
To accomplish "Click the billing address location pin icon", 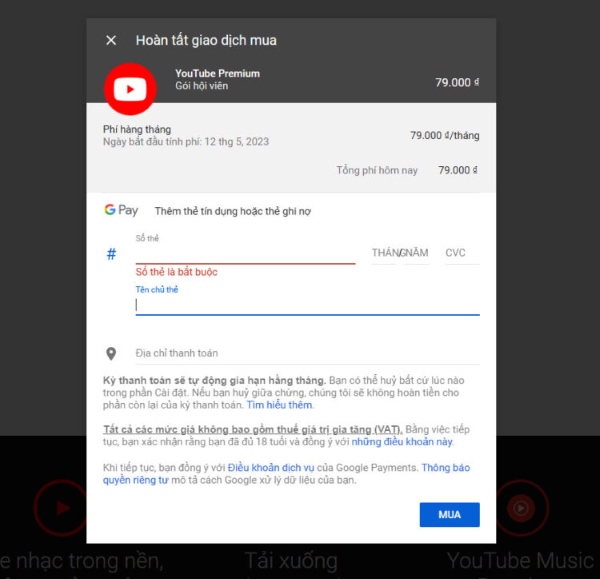I will point(111,354).
